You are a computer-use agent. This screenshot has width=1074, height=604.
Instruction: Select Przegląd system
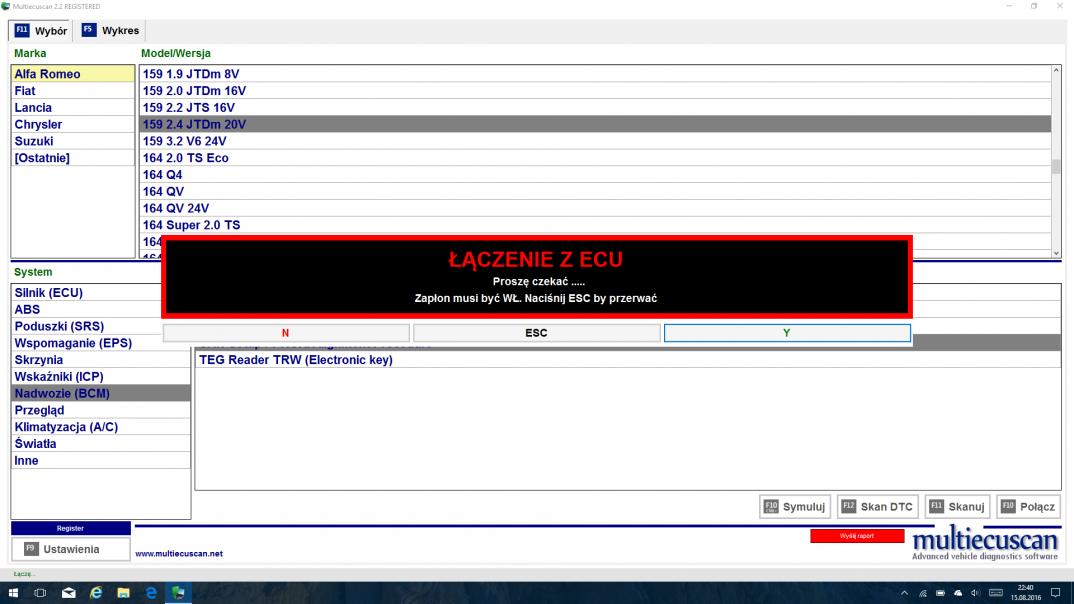point(101,410)
